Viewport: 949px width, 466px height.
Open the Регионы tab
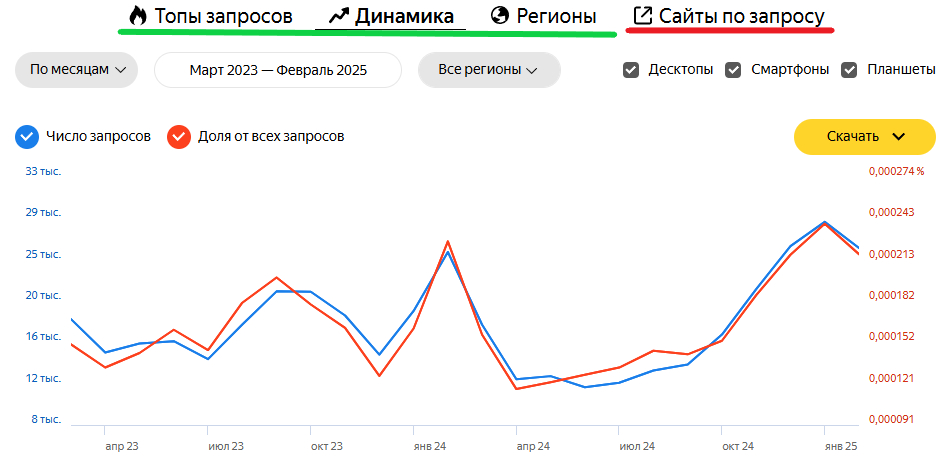click(556, 17)
